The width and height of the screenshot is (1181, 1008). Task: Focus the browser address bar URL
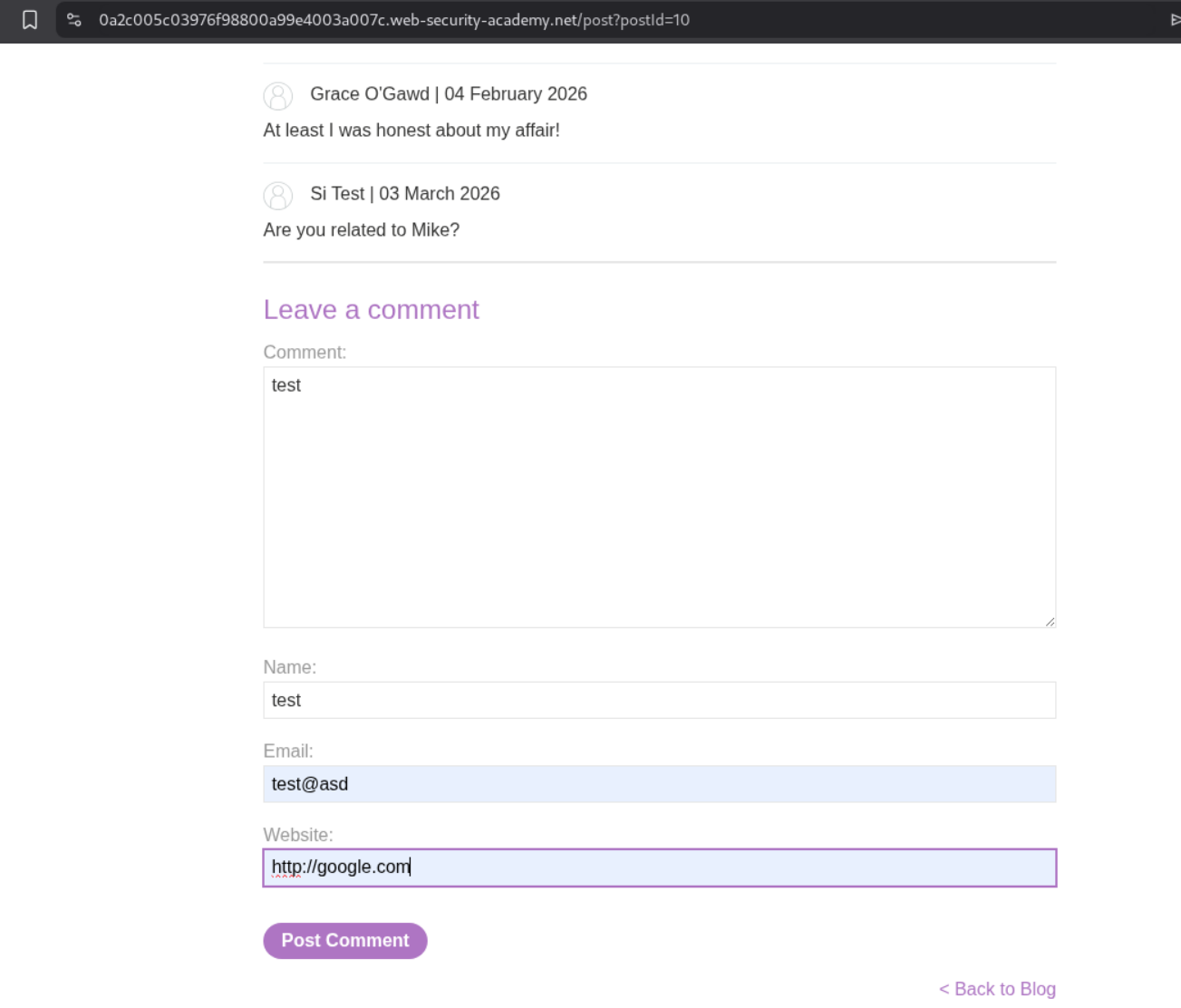(x=394, y=20)
